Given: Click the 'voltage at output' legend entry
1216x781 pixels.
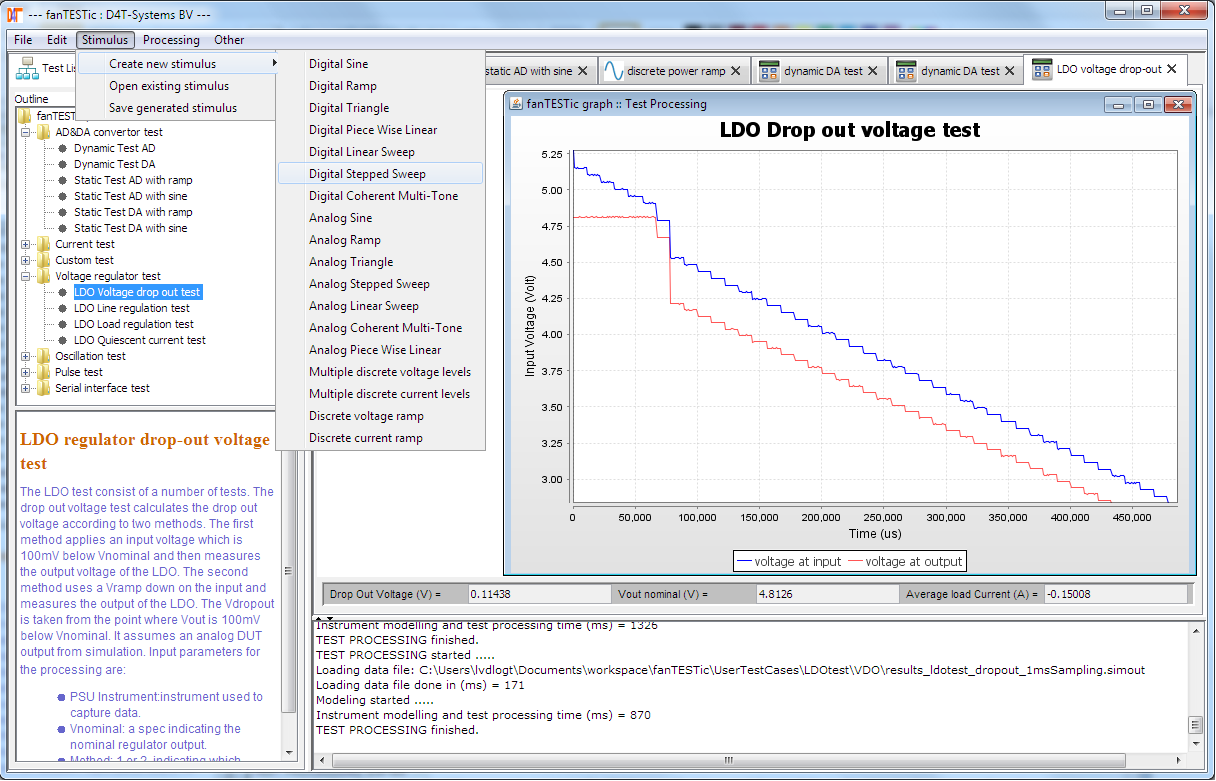Looking at the screenshot, I should [x=906, y=561].
